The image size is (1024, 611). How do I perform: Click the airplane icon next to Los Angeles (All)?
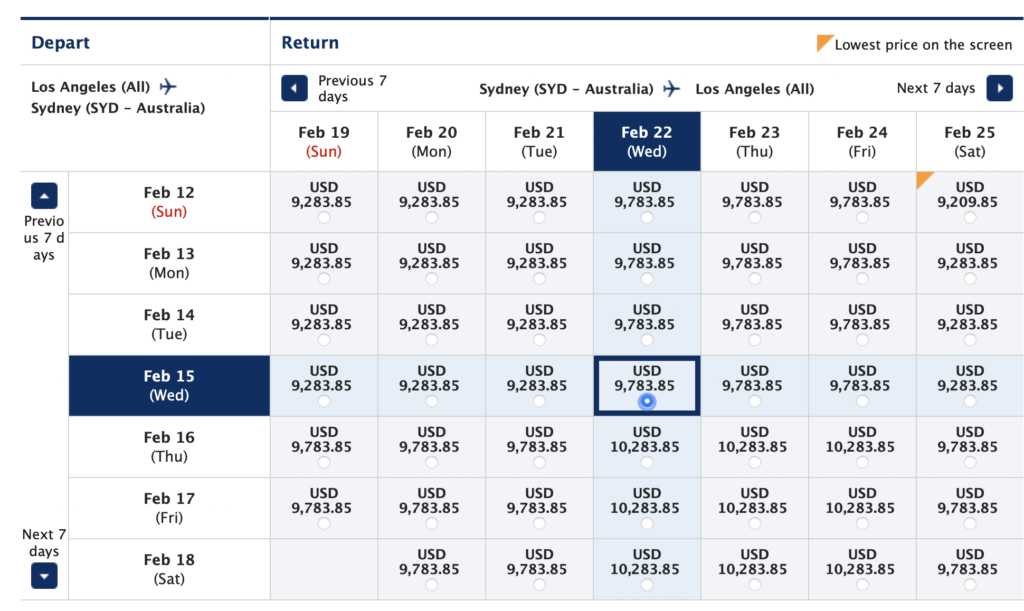tap(168, 86)
